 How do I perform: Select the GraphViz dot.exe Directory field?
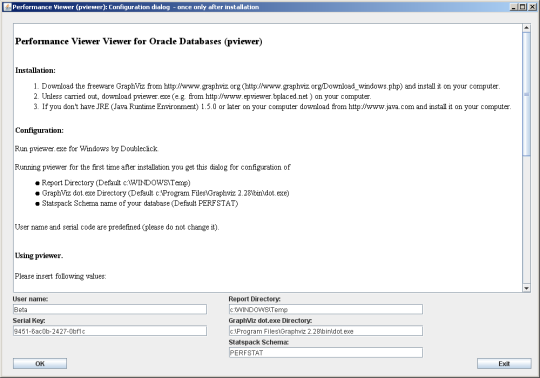pos(326,331)
